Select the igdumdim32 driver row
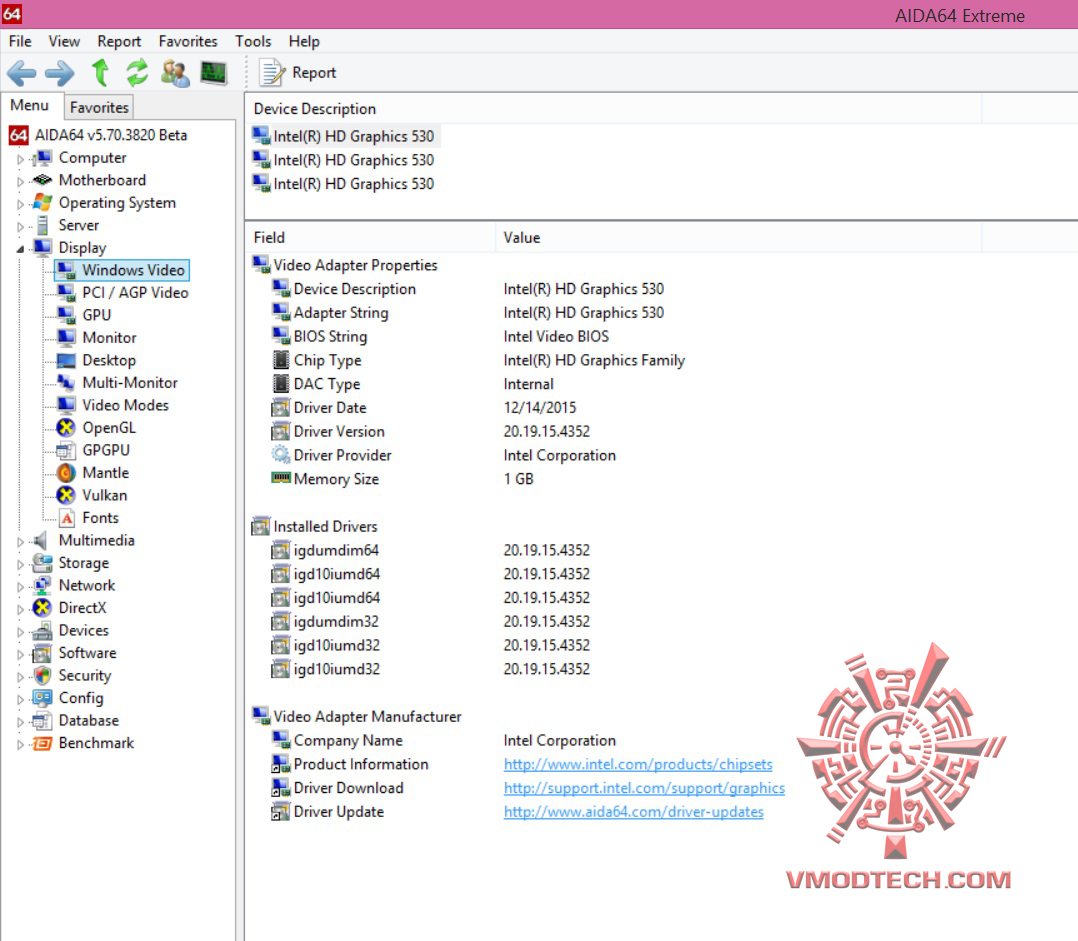 430,621
